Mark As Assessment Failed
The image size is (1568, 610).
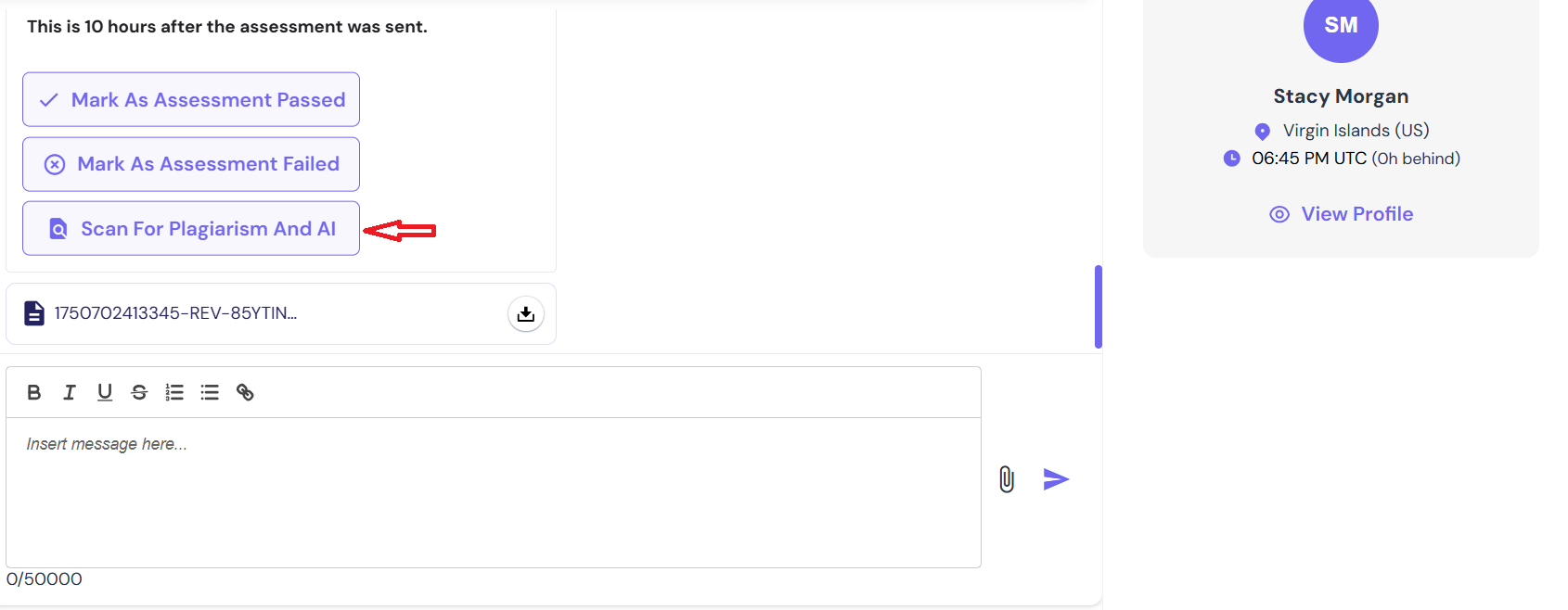(x=191, y=164)
